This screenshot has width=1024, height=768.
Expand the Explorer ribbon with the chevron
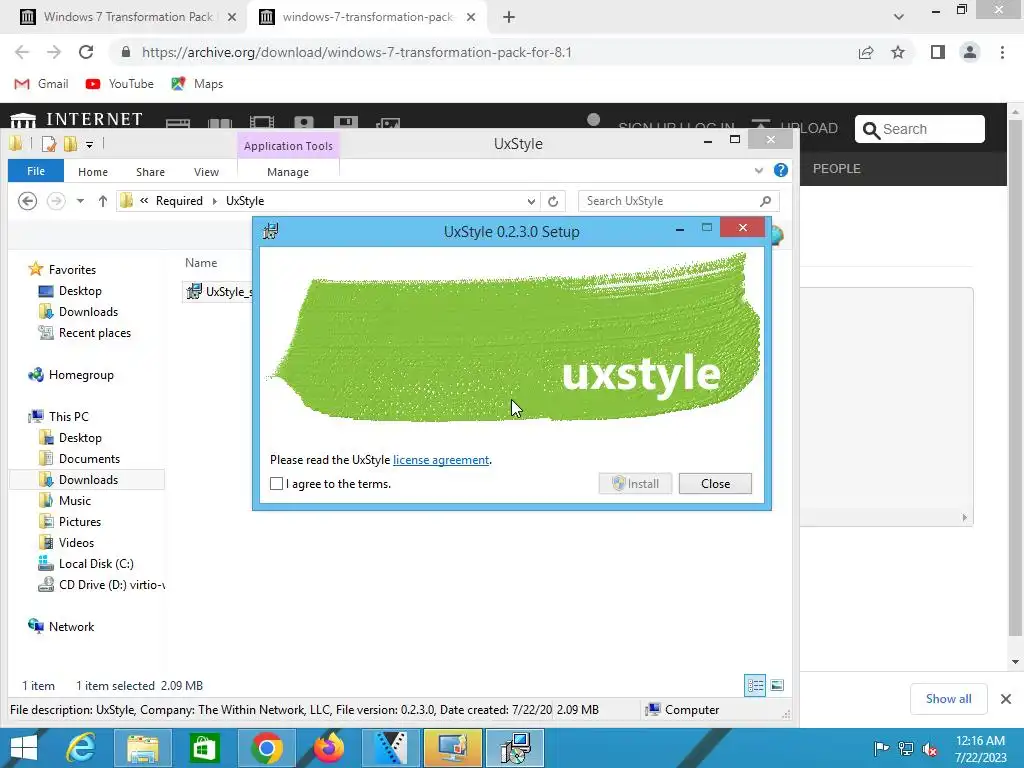pos(759,170)
